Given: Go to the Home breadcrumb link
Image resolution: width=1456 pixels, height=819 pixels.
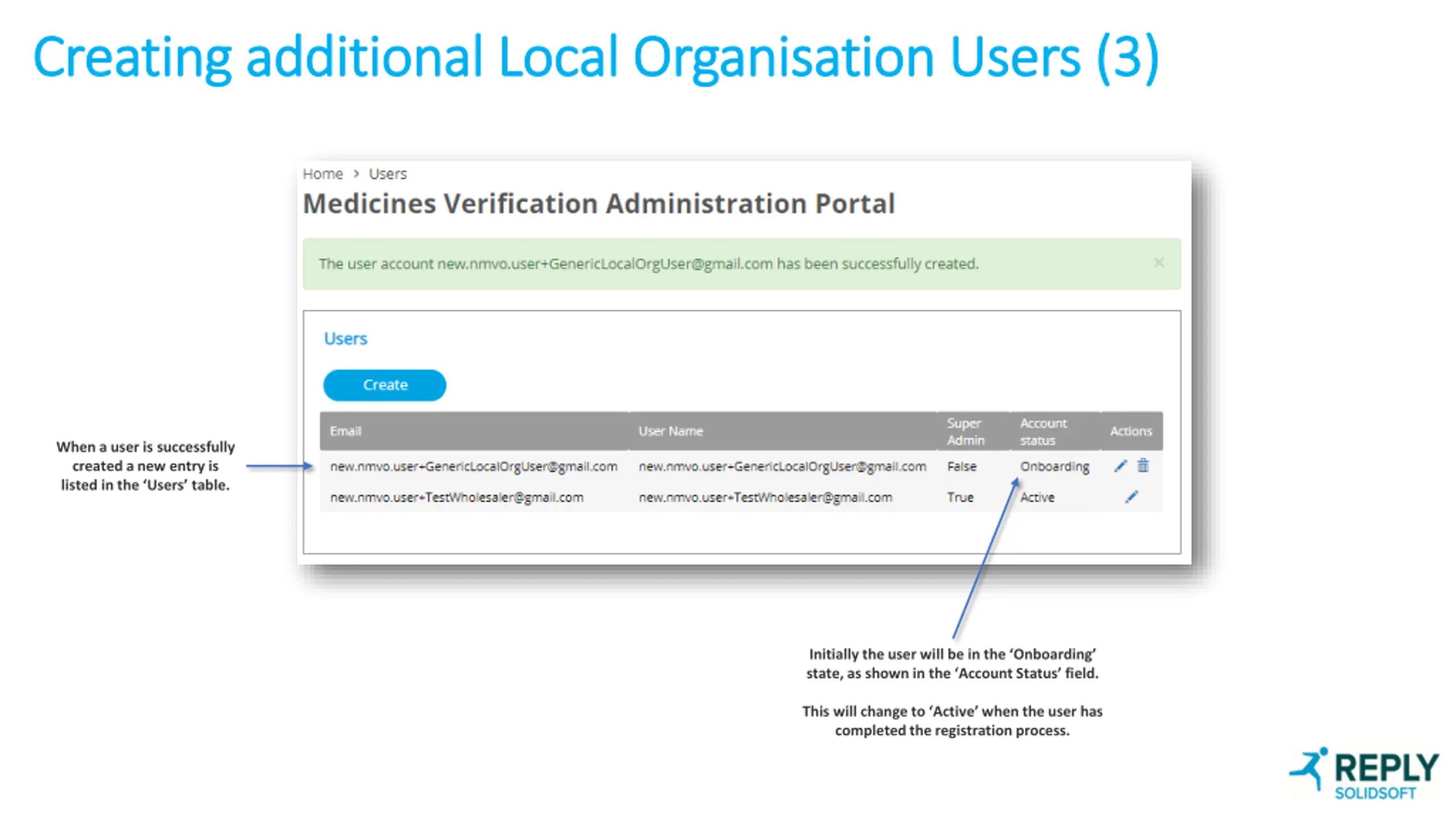Looking at the screenshot, I should 322,174.
